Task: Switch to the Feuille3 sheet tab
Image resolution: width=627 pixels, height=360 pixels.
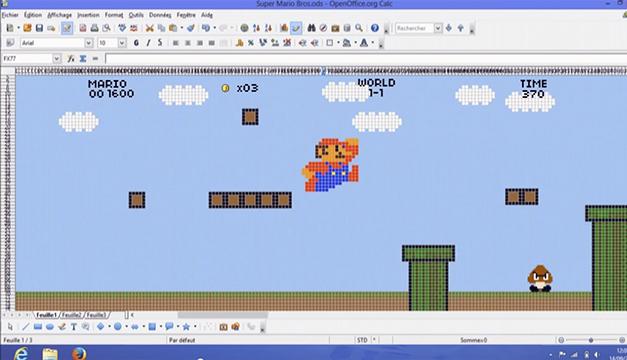Action: pos(96,315)
